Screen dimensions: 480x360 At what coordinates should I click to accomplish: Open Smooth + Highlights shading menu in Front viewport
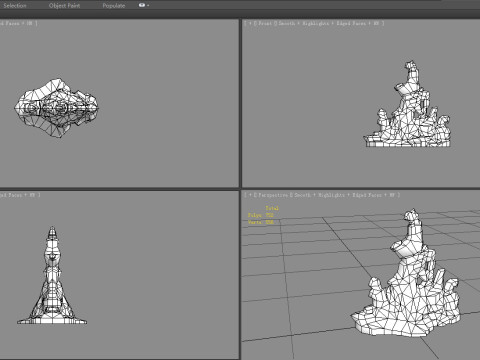point(304,23)
